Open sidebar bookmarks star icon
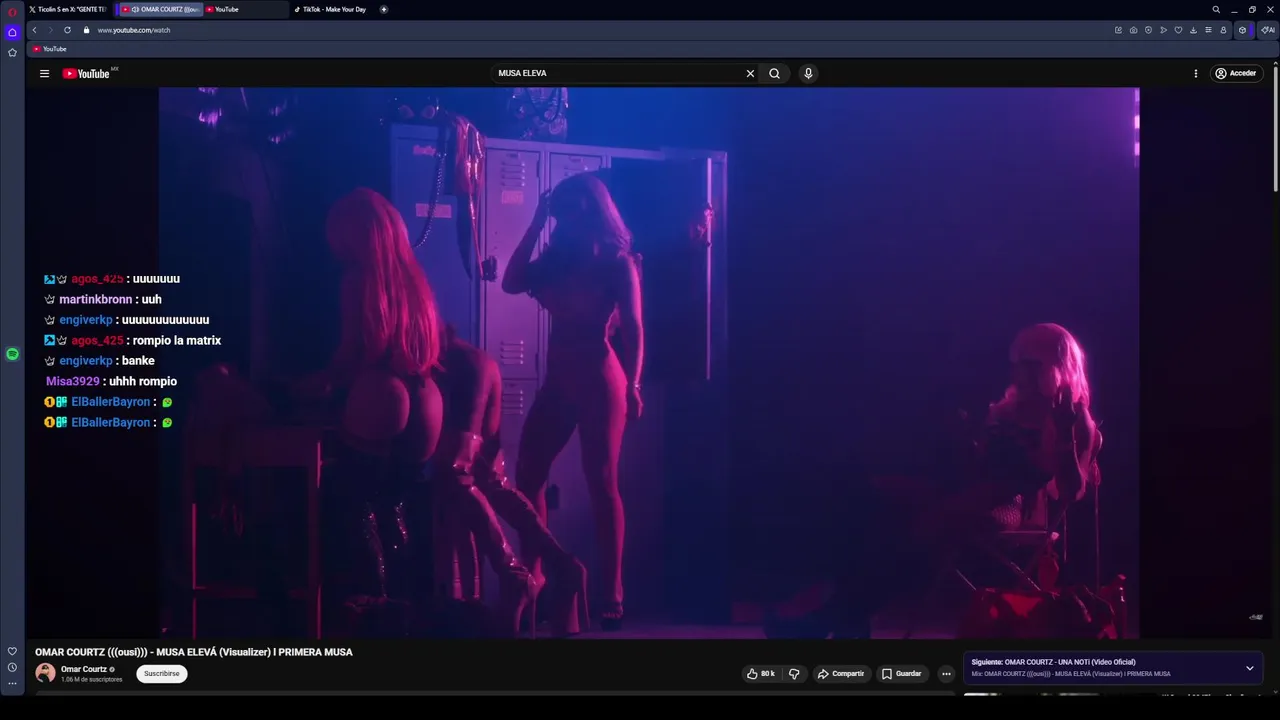The image size is (1280, 720). (12, 52)
